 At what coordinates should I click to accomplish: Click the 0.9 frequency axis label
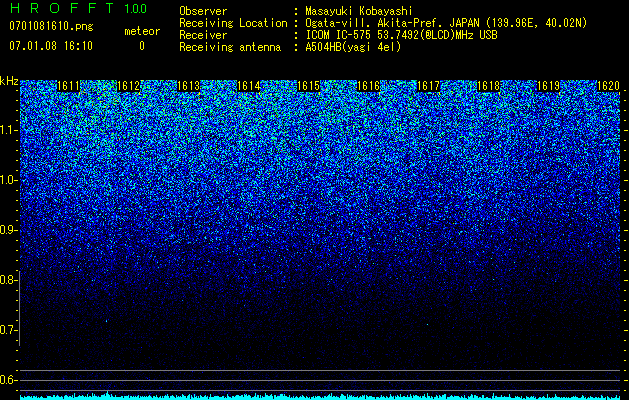8,230
